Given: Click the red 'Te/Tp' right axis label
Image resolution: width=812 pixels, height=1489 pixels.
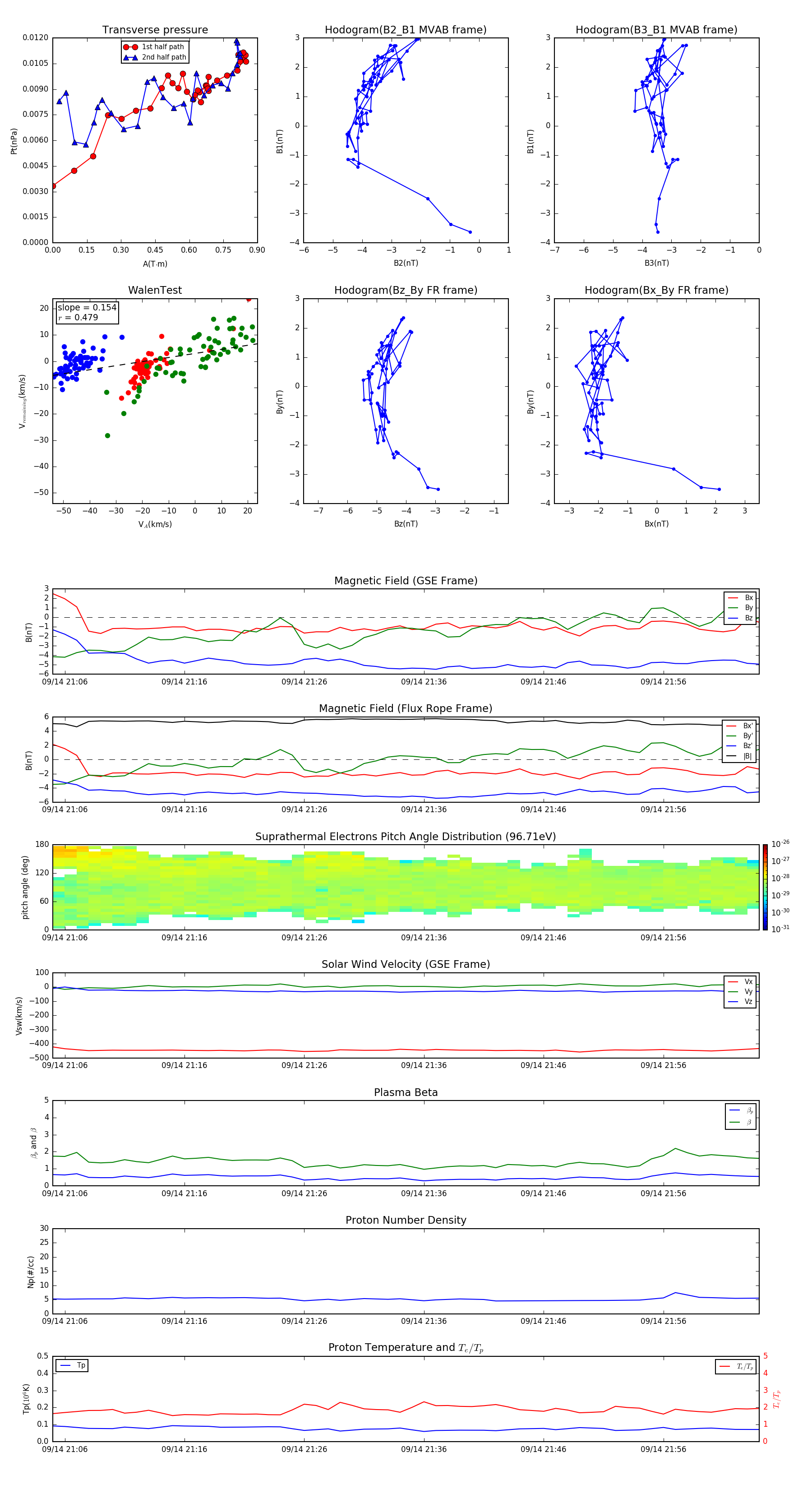Looking at the screenshot, I should pos(776,1399).
